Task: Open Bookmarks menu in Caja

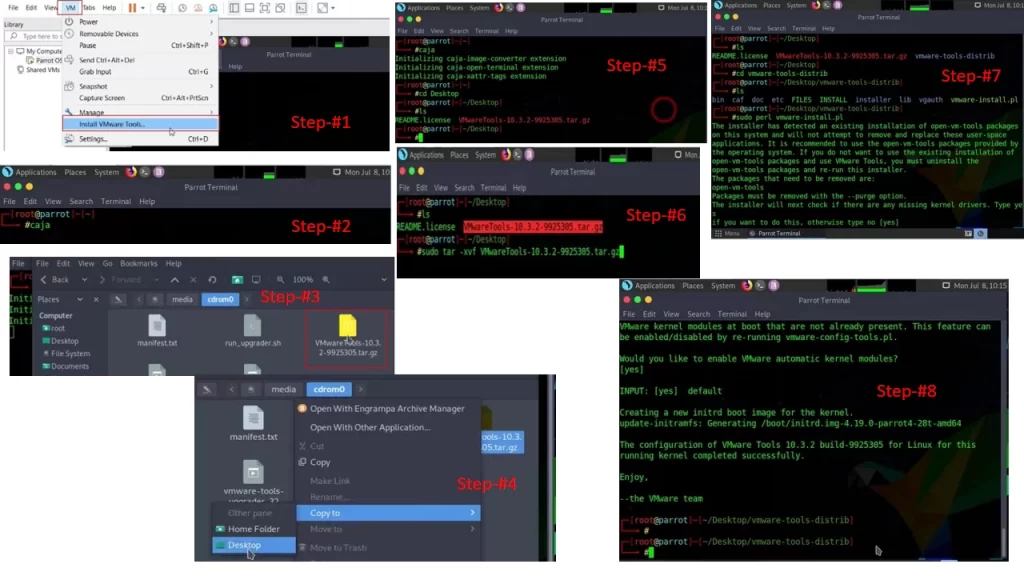Action: [x=138, y=264]
